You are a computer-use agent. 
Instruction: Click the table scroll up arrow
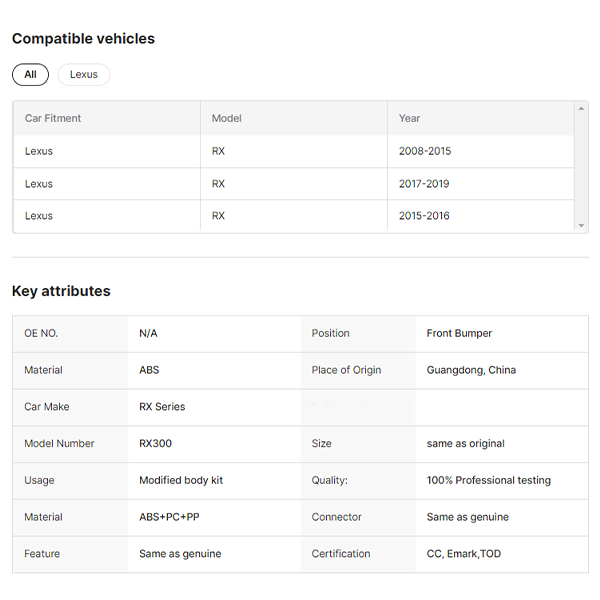(x=582, y=107)
